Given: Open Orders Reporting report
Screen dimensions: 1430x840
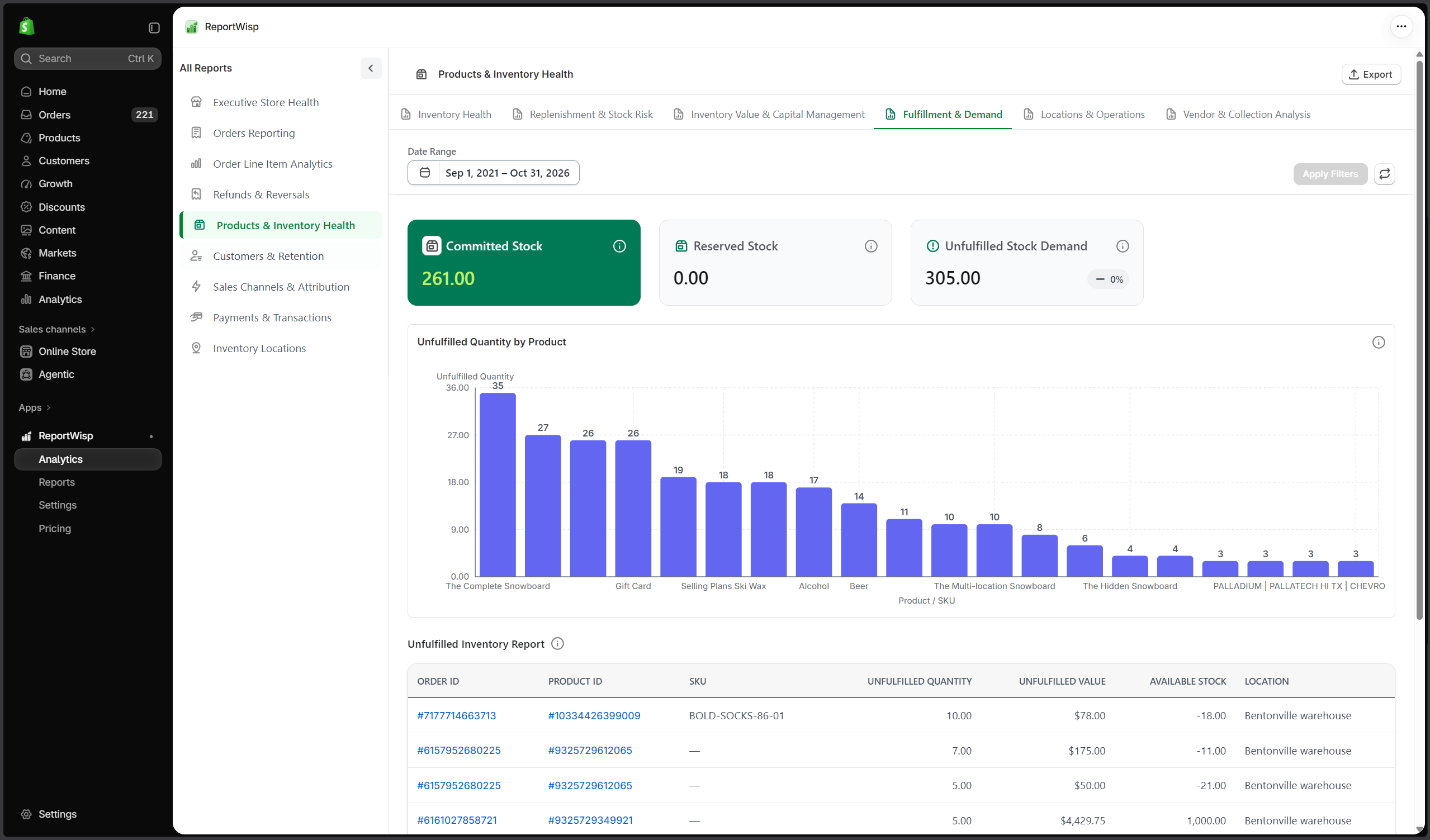Looking at the screenshot, I should (x=280, y=132).
